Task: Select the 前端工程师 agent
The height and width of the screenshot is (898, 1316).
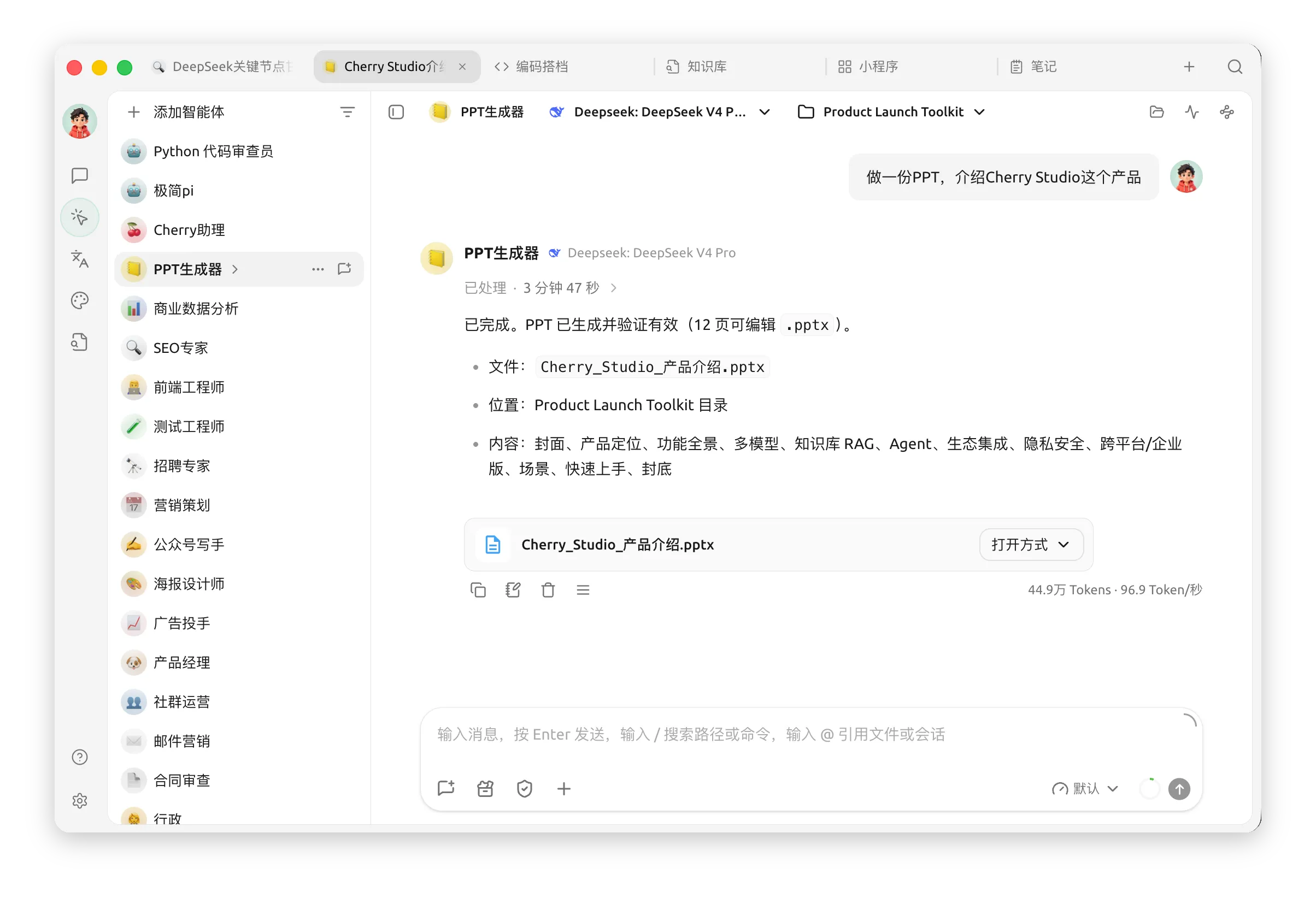Action: click(x=239, y=388)
